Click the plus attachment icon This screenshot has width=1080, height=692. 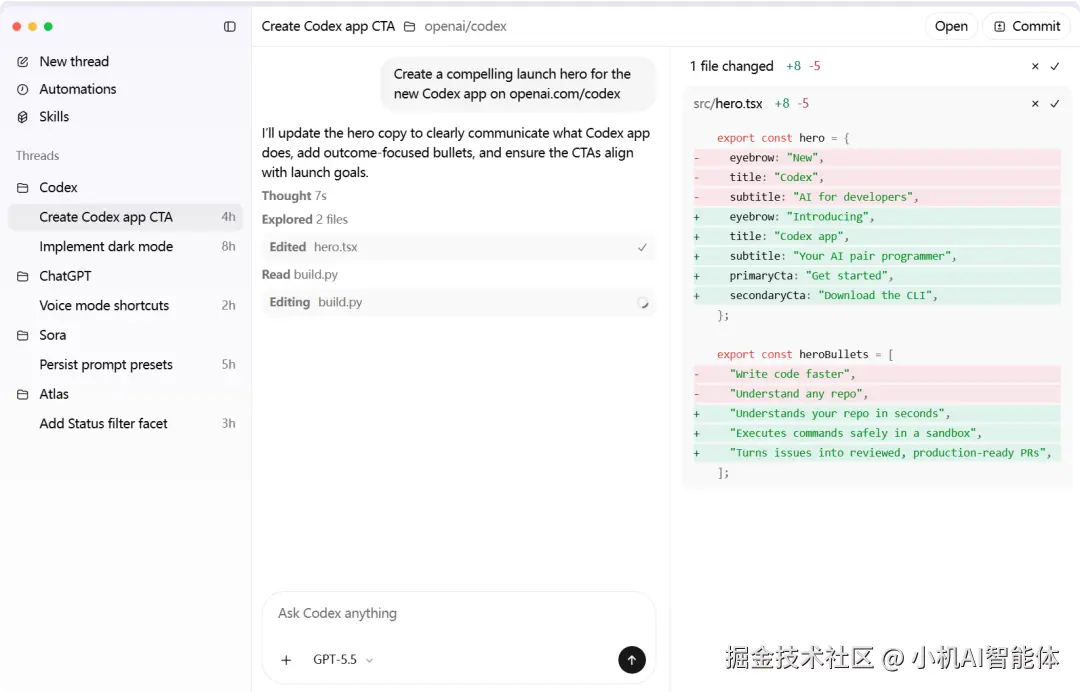coord(286,660)
